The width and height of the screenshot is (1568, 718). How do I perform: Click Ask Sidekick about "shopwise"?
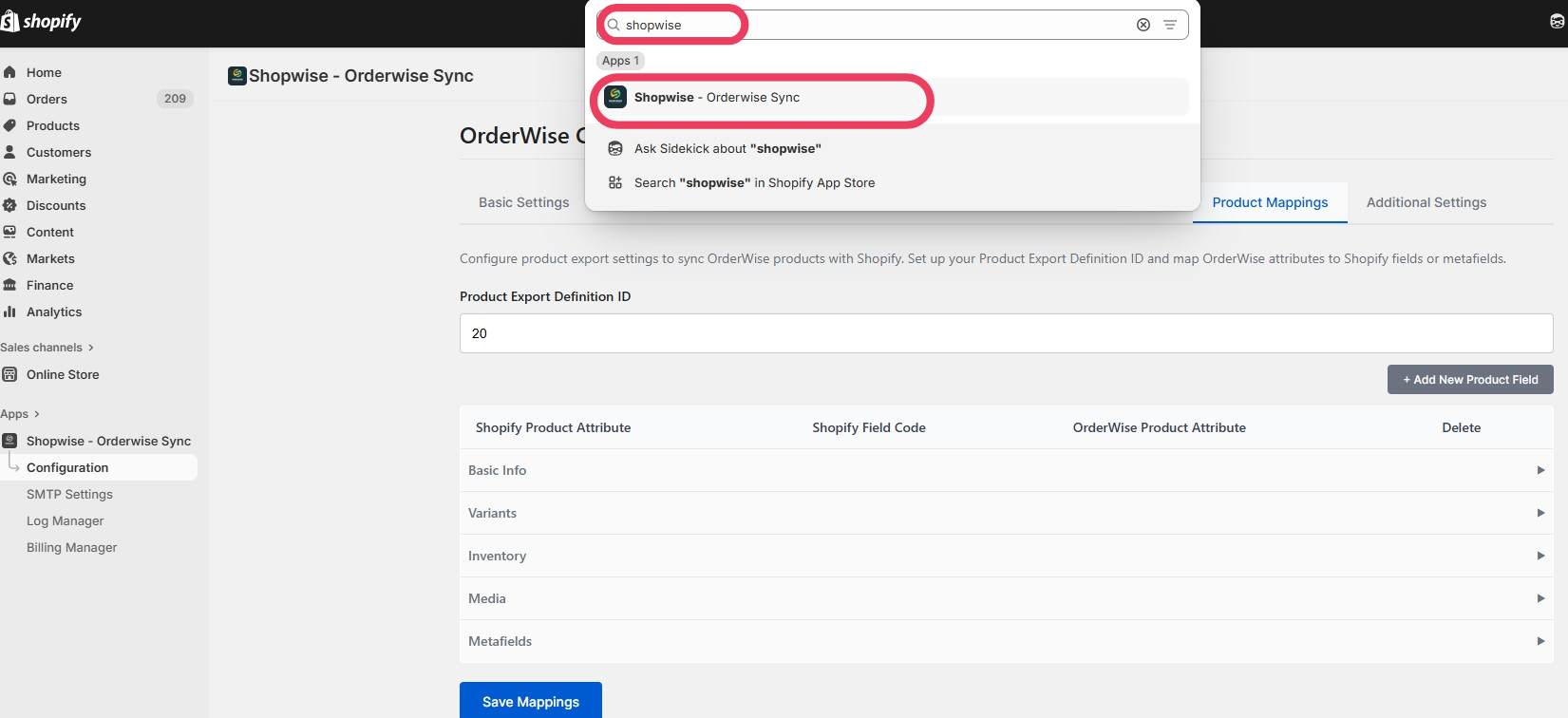(x=727, y=148)
